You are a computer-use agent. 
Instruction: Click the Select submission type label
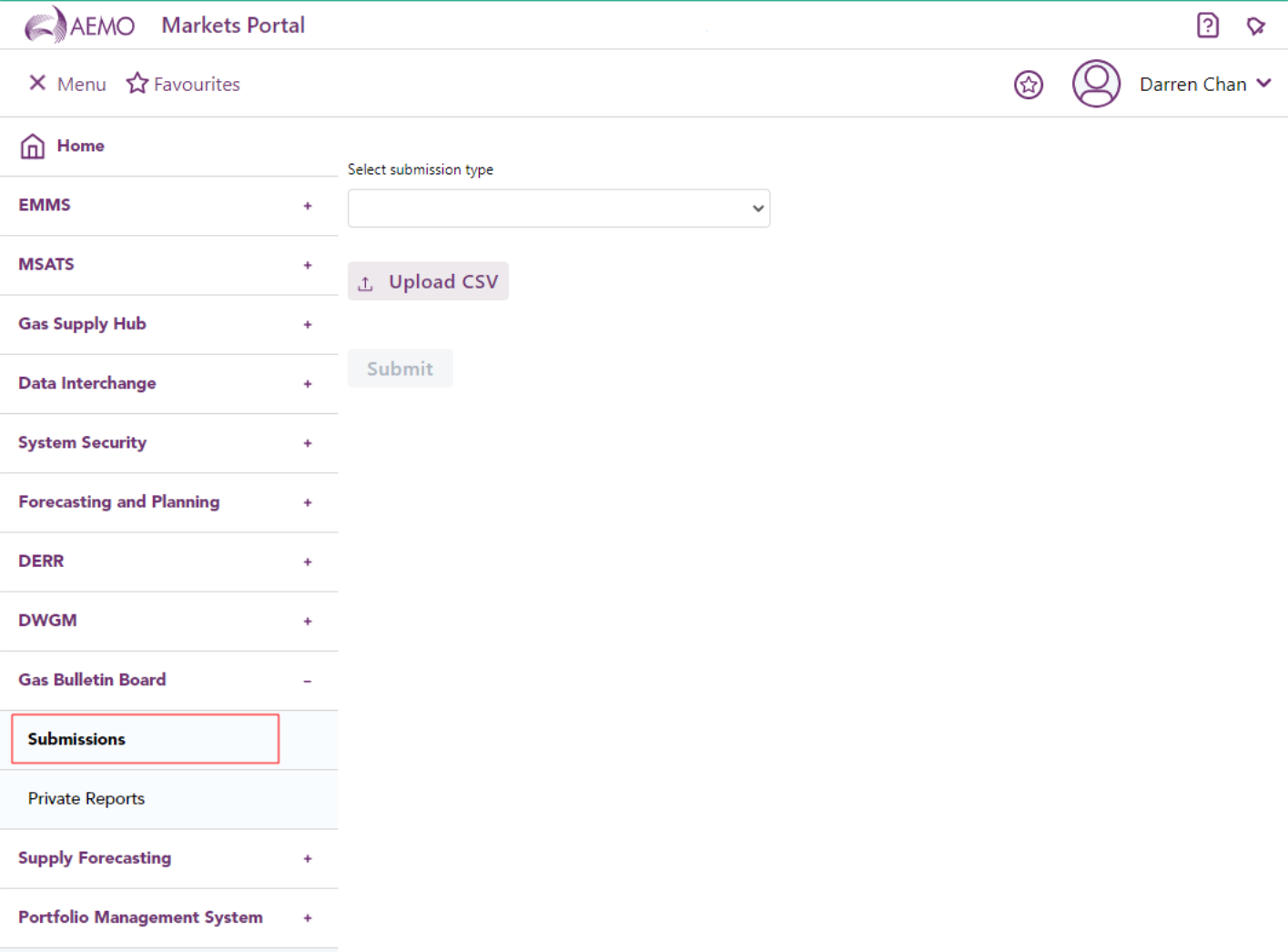pos(421,169)
